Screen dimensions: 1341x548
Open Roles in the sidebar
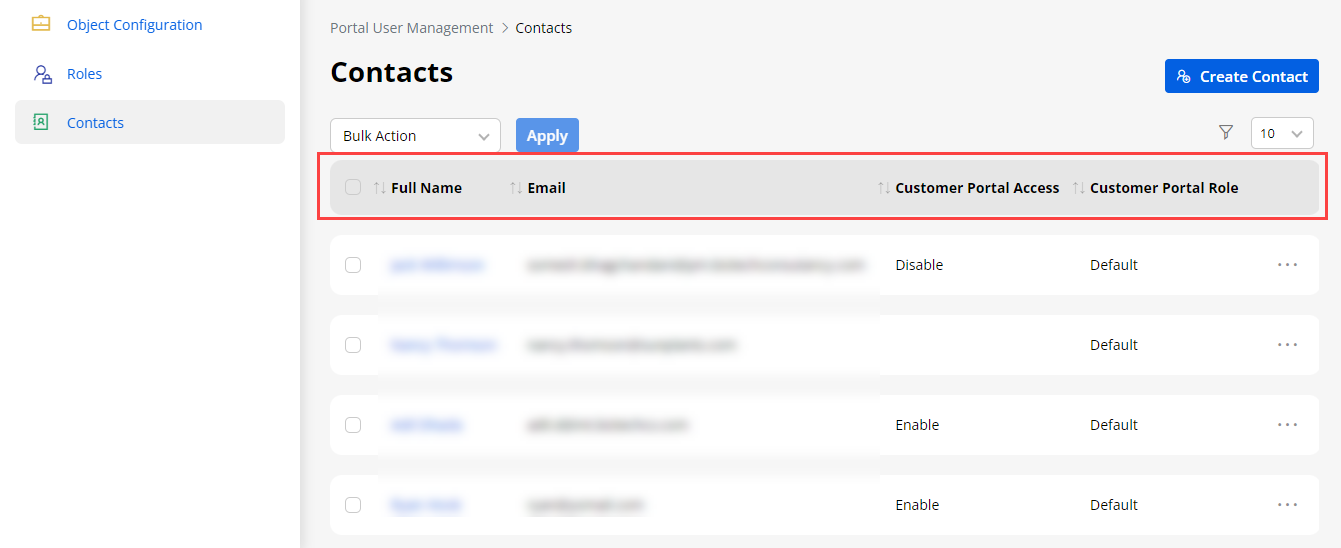click(84, 74)
